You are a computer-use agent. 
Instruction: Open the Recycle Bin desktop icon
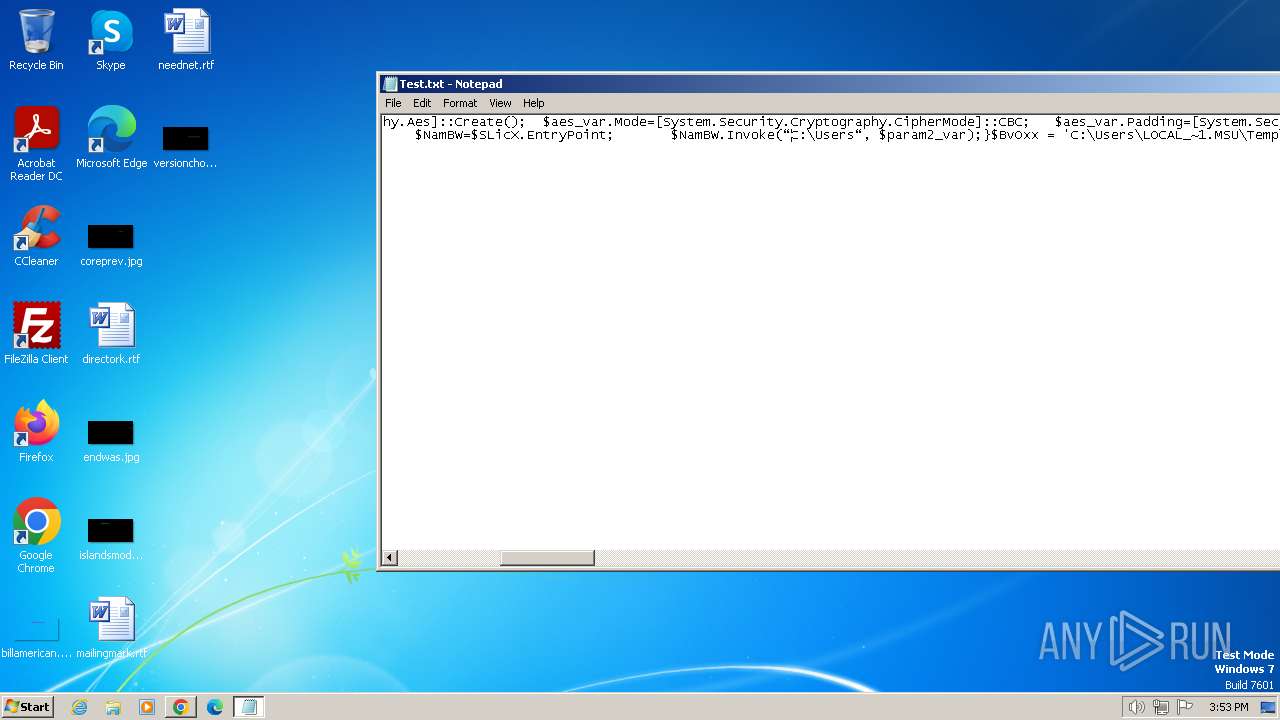pyautogui.click(x=36, y=40)
